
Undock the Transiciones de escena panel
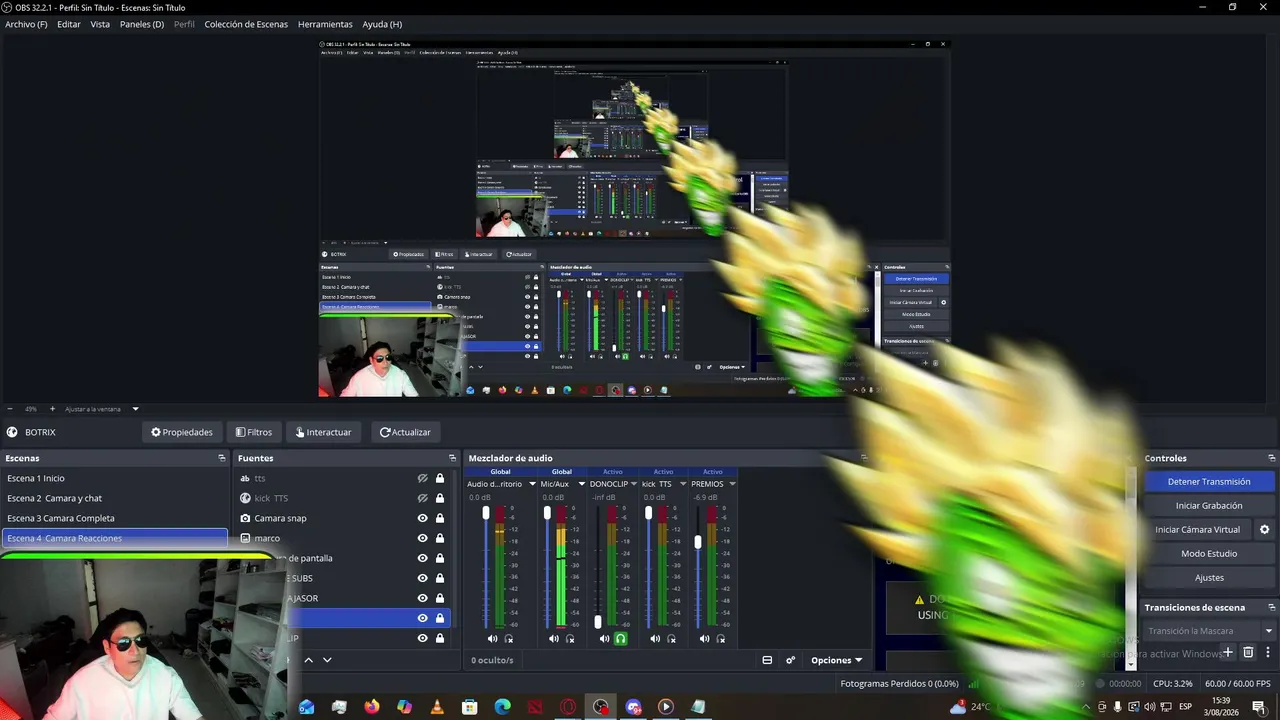coord(1272,607)
